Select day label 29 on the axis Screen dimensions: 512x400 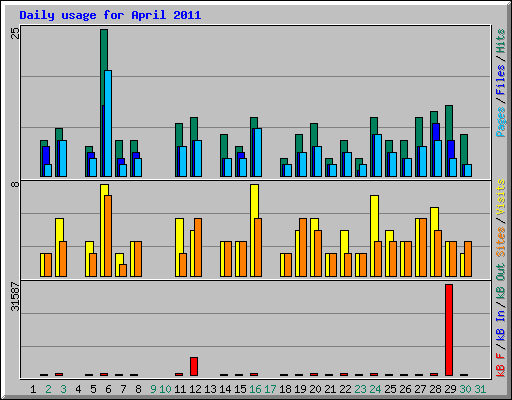coord(450,389)
